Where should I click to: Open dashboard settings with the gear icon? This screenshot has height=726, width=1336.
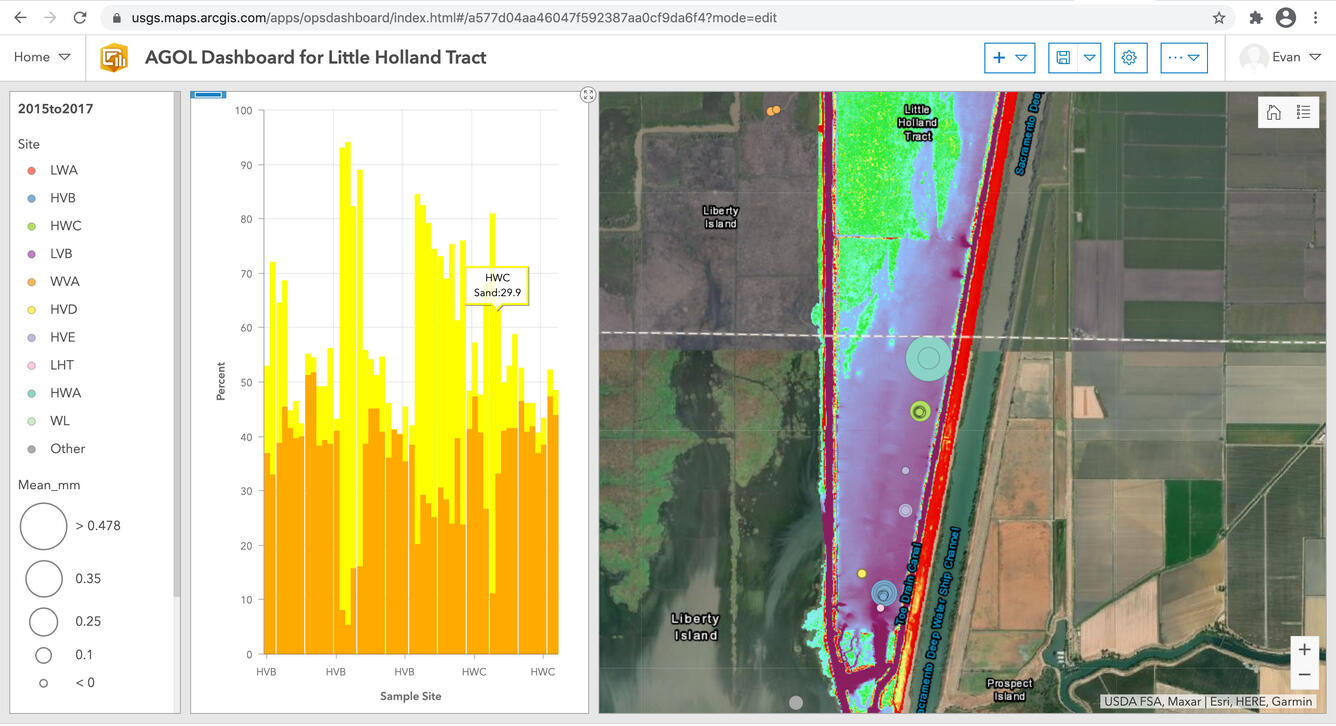pyautogui.click(x=1130, y=58)
